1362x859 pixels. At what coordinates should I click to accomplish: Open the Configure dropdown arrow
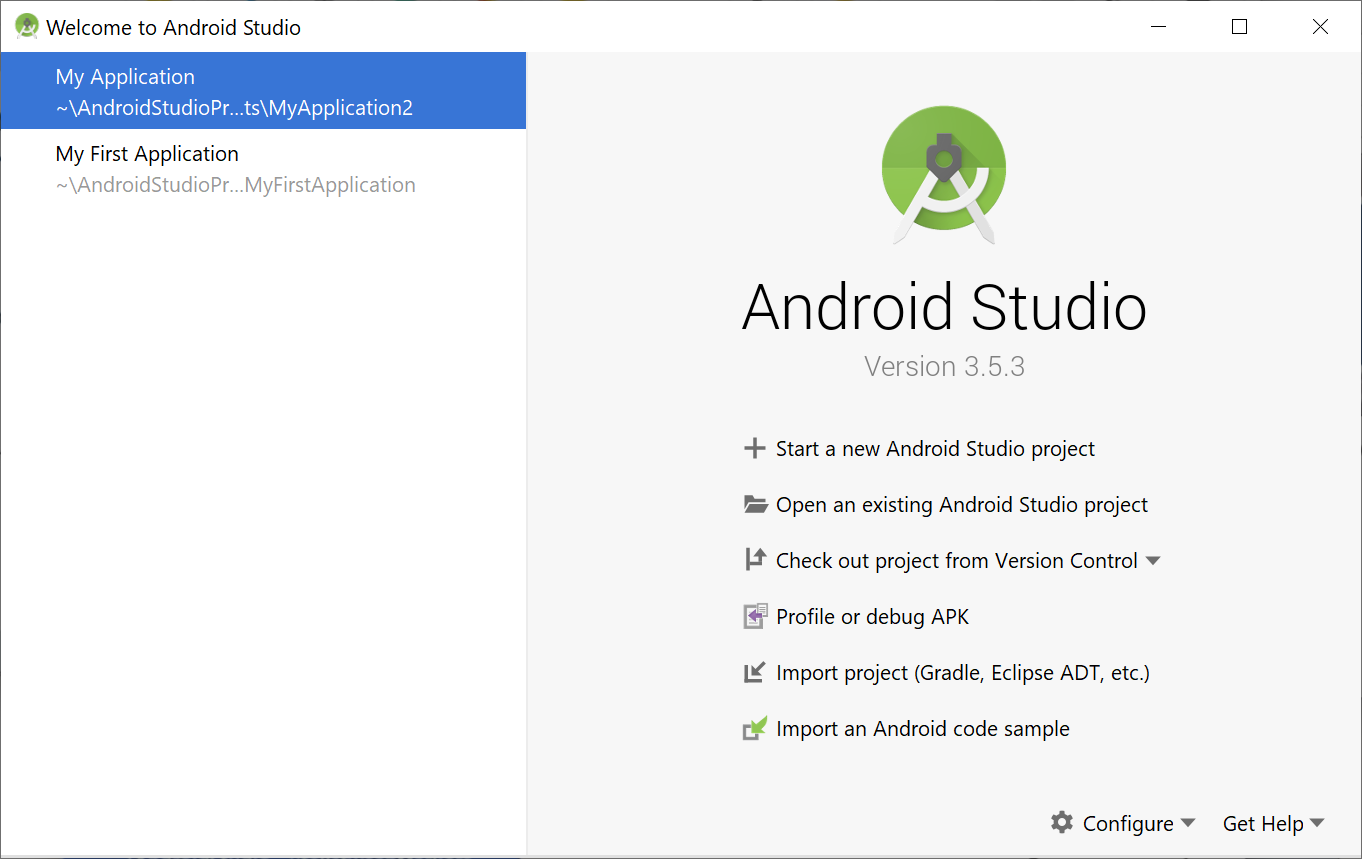pyautogui.click(x=1188, y=823)
